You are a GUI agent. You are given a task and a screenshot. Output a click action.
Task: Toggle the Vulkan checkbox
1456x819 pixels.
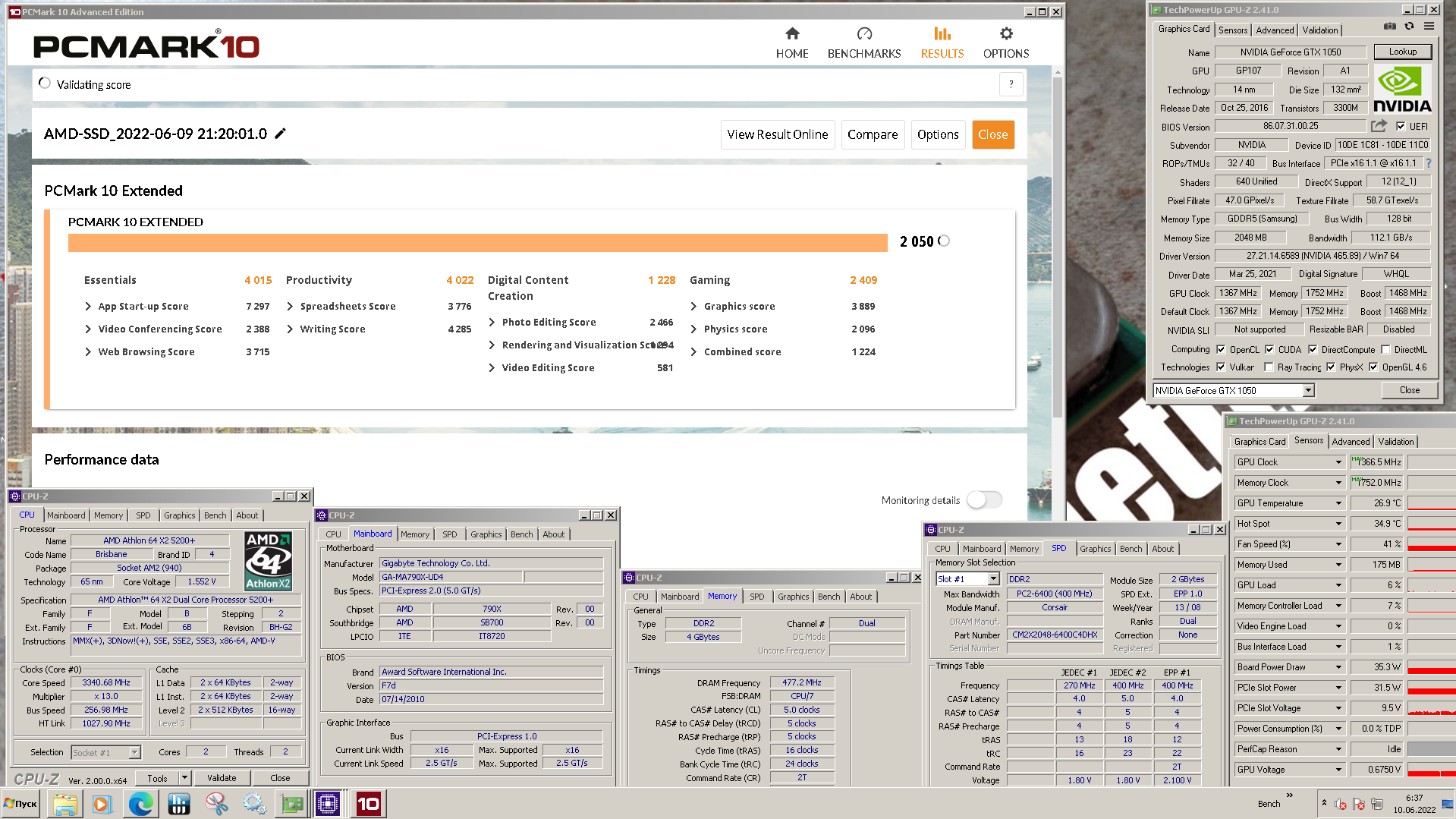pyautogui.click(x=1221, y=367)
